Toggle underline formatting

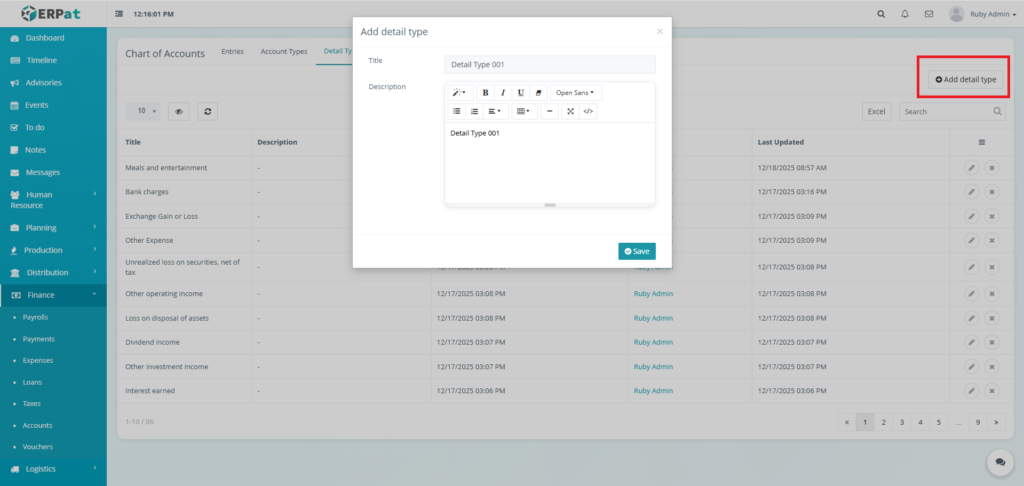pyautogui.click(x=521, y=92)
